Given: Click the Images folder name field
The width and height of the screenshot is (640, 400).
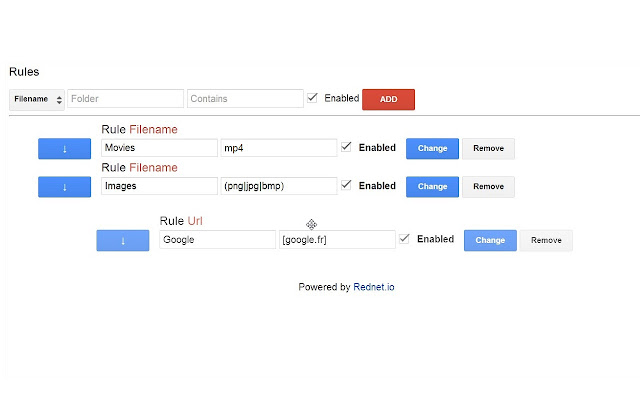Looking at the screenshot, I should tap(159, 186).
